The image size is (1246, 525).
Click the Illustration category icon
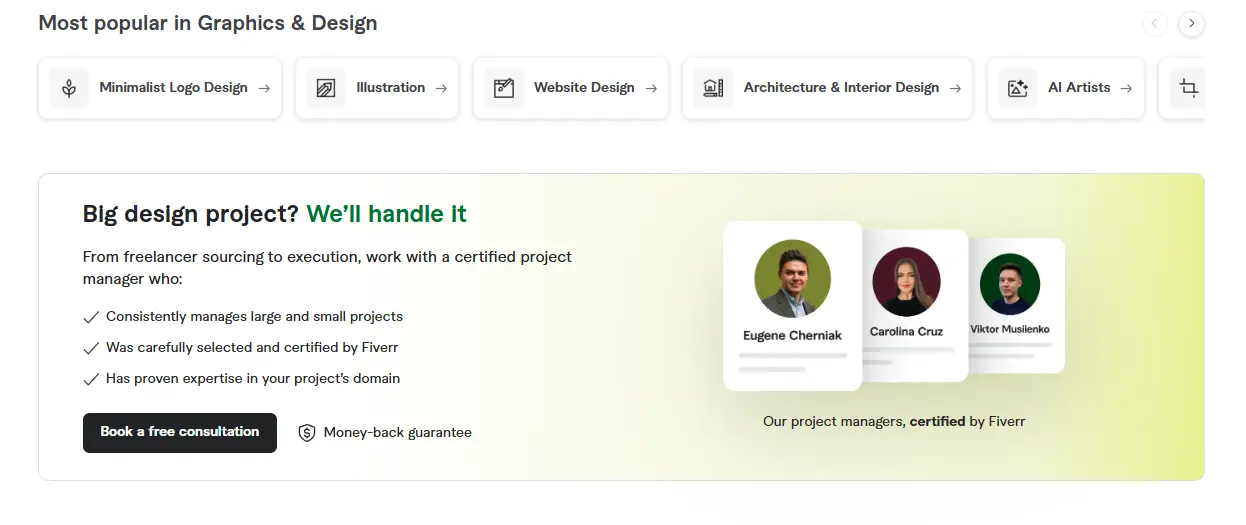(325, 88)
